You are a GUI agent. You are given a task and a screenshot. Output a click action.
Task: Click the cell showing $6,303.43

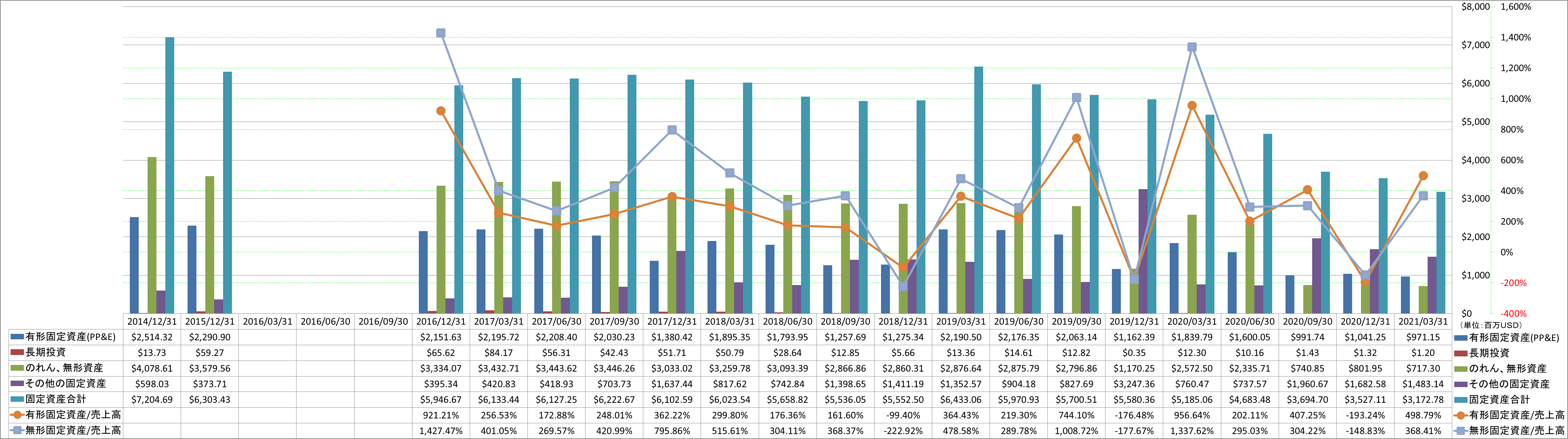(209, 399)
